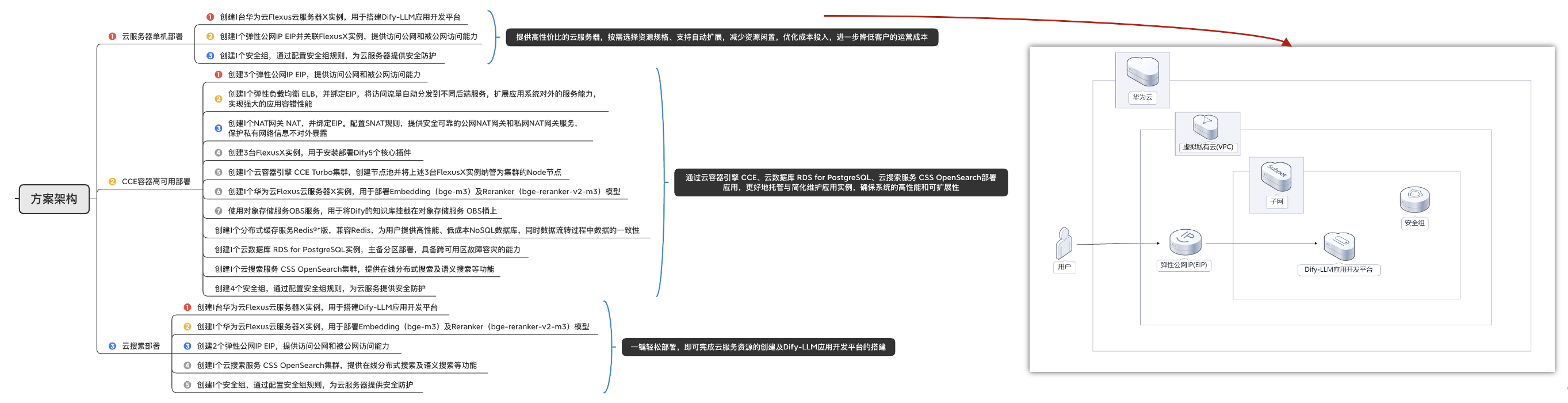
Task: Click CSS OpenSearch集群 node under CCE容器高可用部署
Action: [354, 269]
